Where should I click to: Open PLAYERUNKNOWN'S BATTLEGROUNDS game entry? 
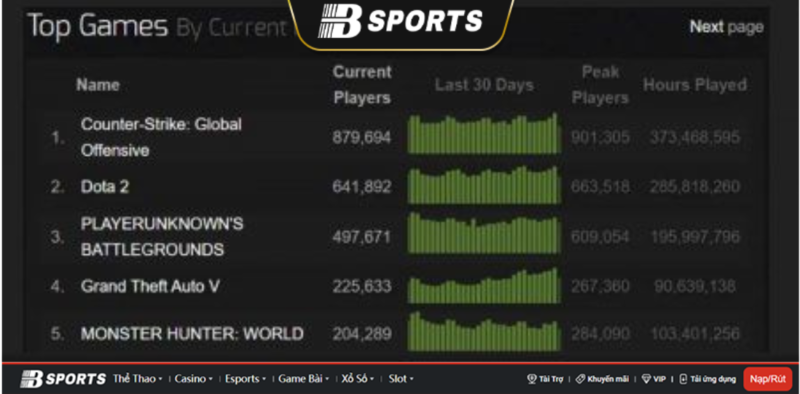click(162, 237)
